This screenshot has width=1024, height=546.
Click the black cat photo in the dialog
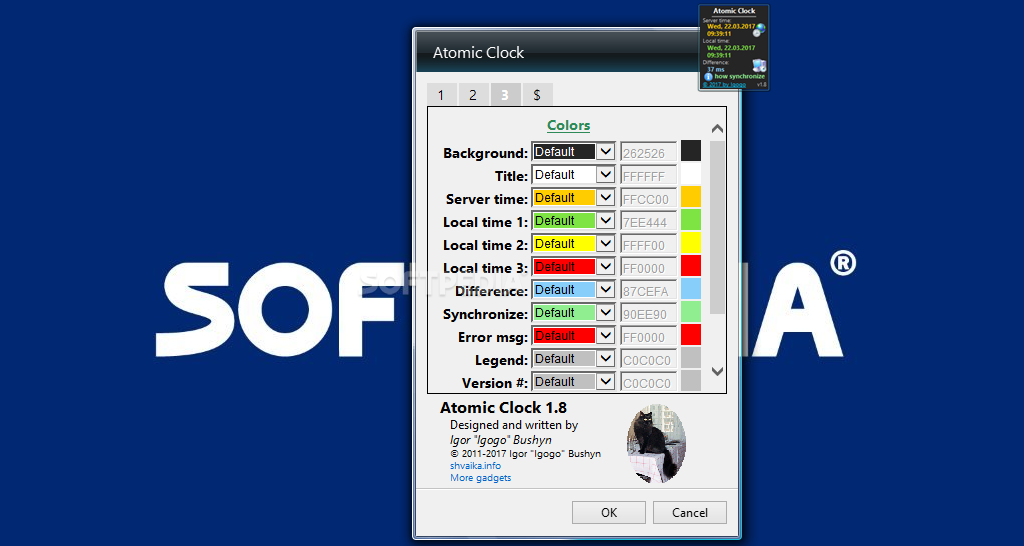[x=656, y=444]
